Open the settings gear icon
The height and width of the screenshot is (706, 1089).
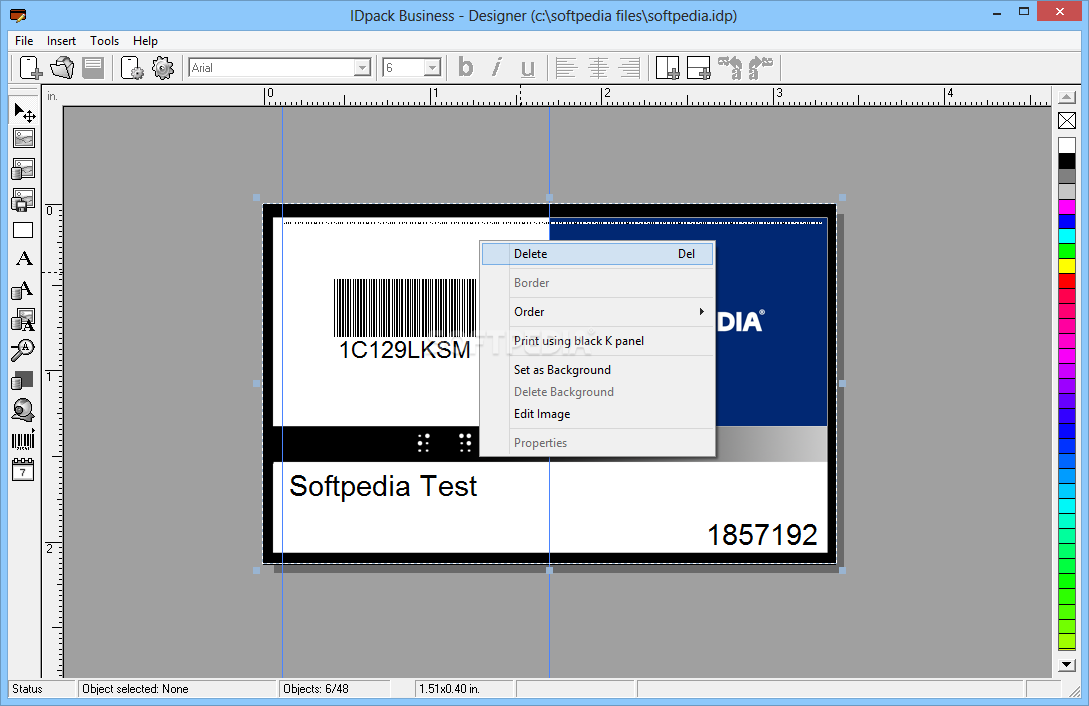(x=163, y=67)
